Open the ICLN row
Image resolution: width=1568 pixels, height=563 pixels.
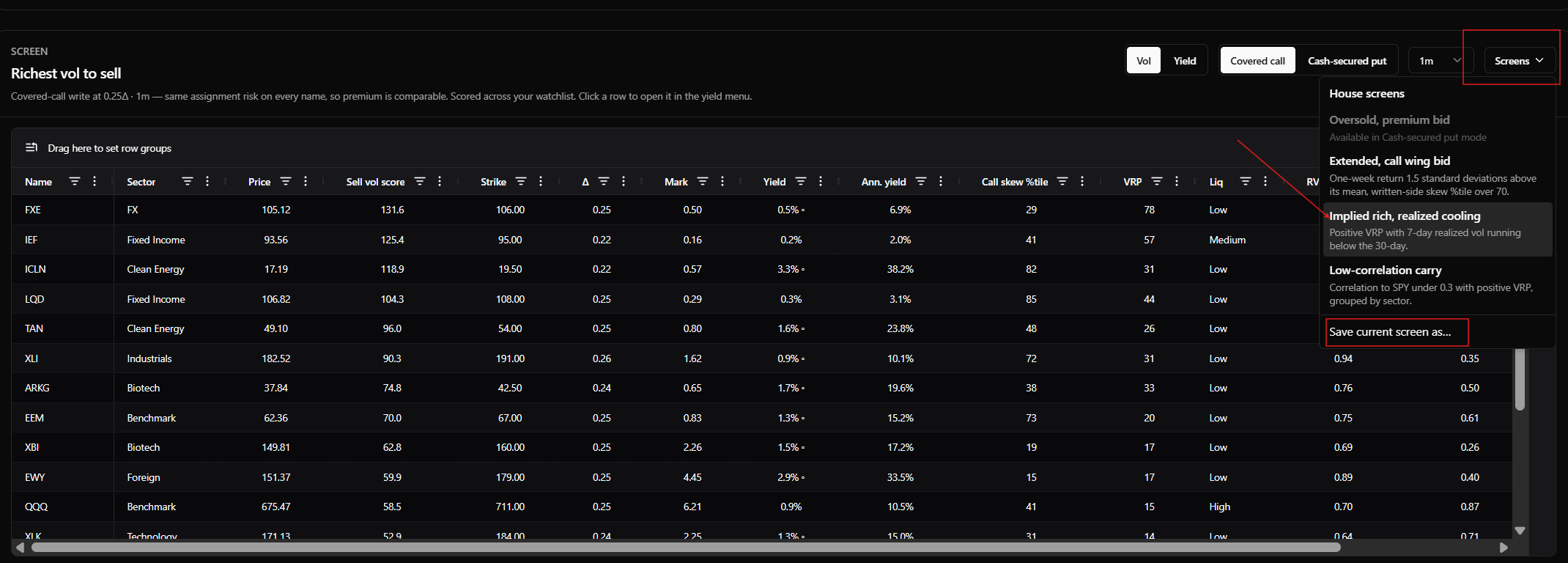pos(762,269)
